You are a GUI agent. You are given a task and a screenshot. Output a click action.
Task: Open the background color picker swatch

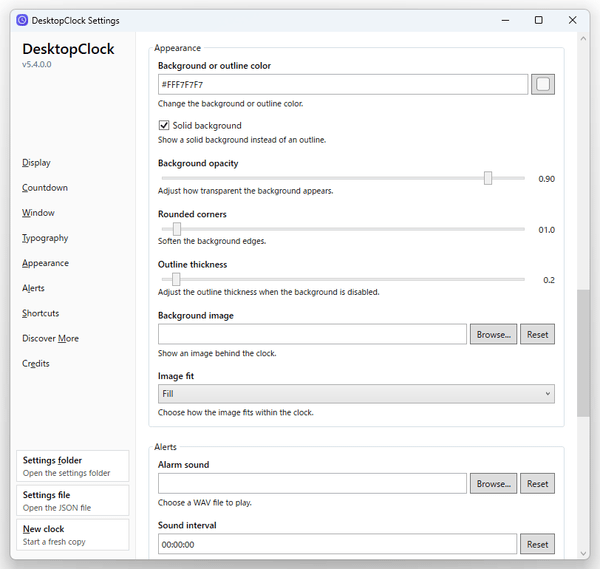tap(543, 84)
